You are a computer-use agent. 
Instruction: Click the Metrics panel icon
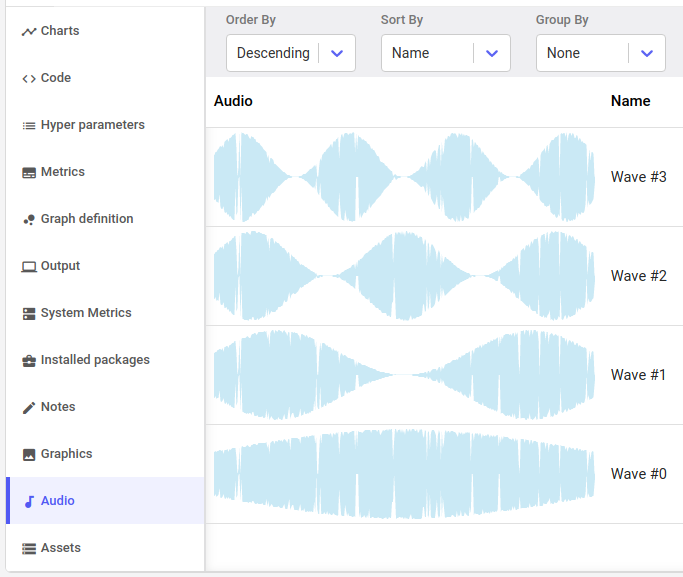point(29,172)
